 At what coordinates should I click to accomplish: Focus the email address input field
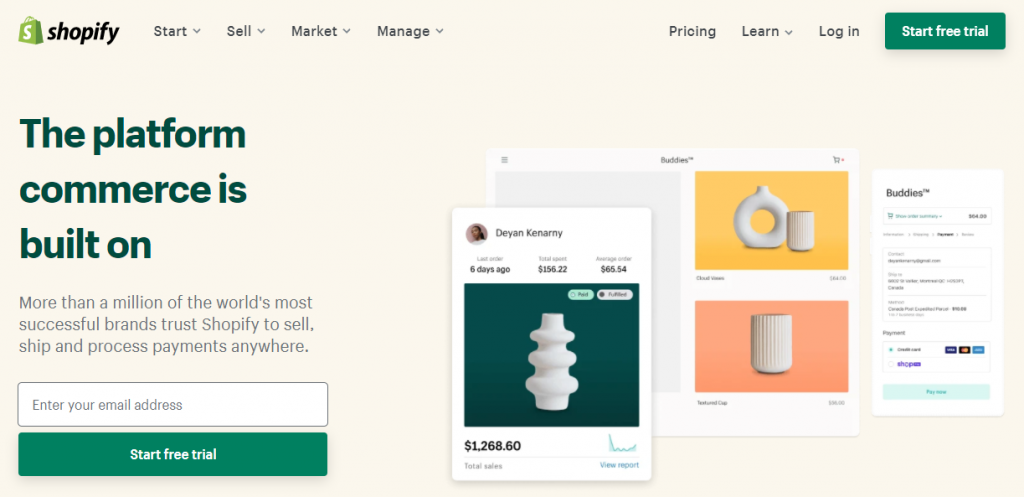[x=173, y=404]
